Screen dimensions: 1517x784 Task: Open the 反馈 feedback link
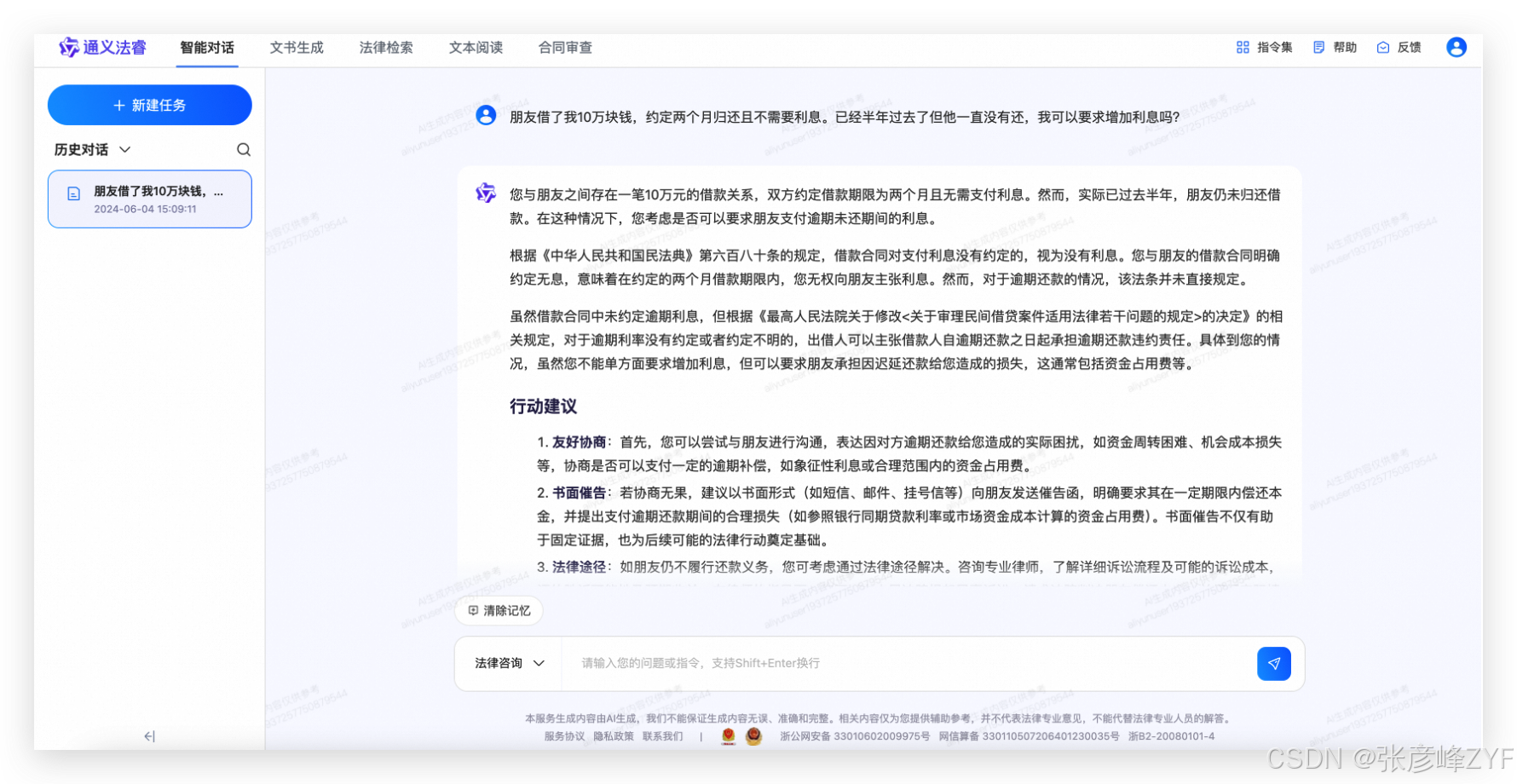pos(1399,48)
